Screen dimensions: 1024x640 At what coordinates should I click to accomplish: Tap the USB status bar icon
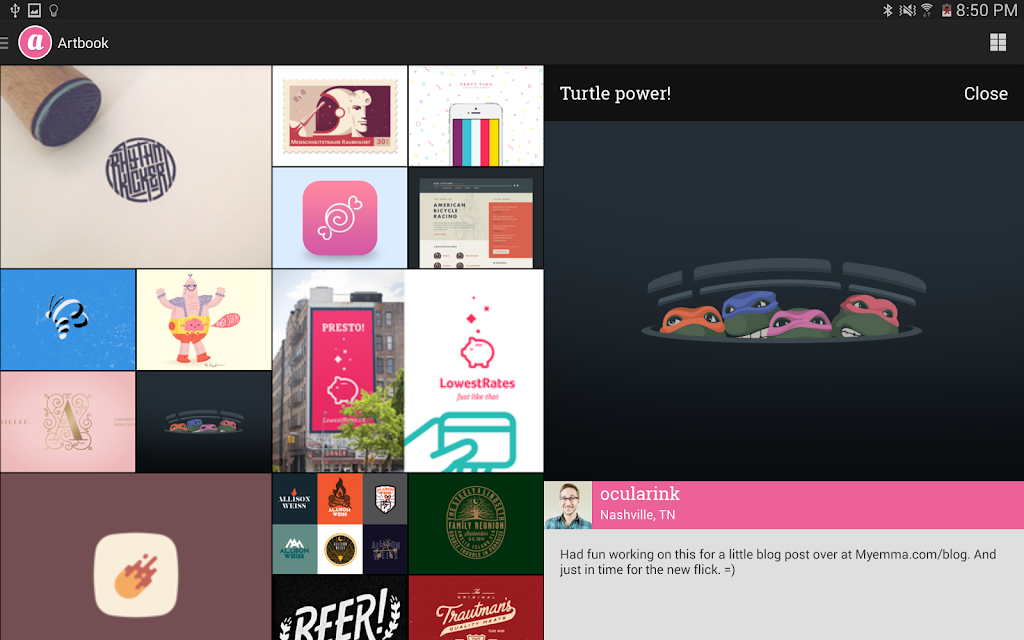pos(15,10)
